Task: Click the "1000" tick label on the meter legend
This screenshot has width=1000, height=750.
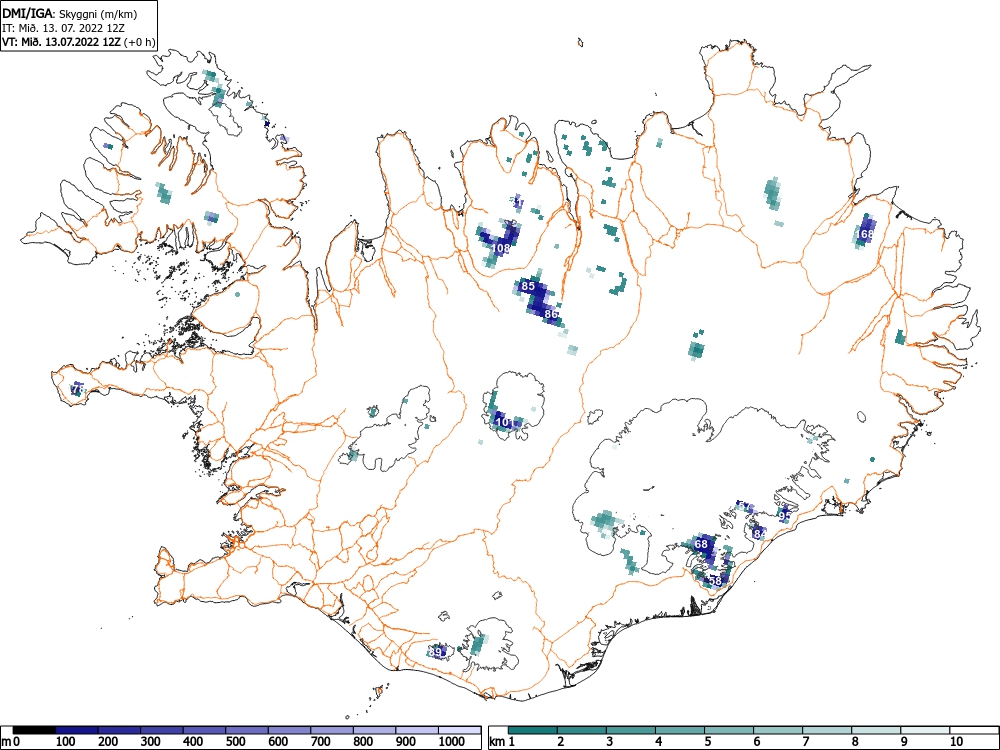Action: tap(452, 741)
